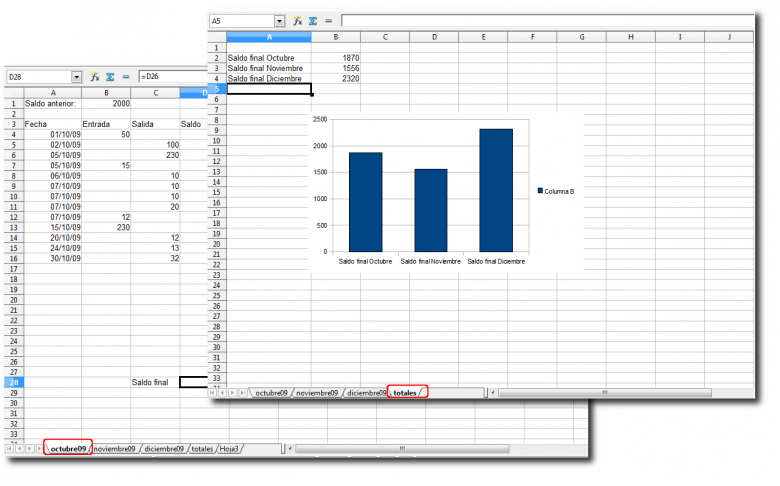Open Function Wizard beside the A5 name box
This screenshot has height=486, width=780.
tap(298, 21)
